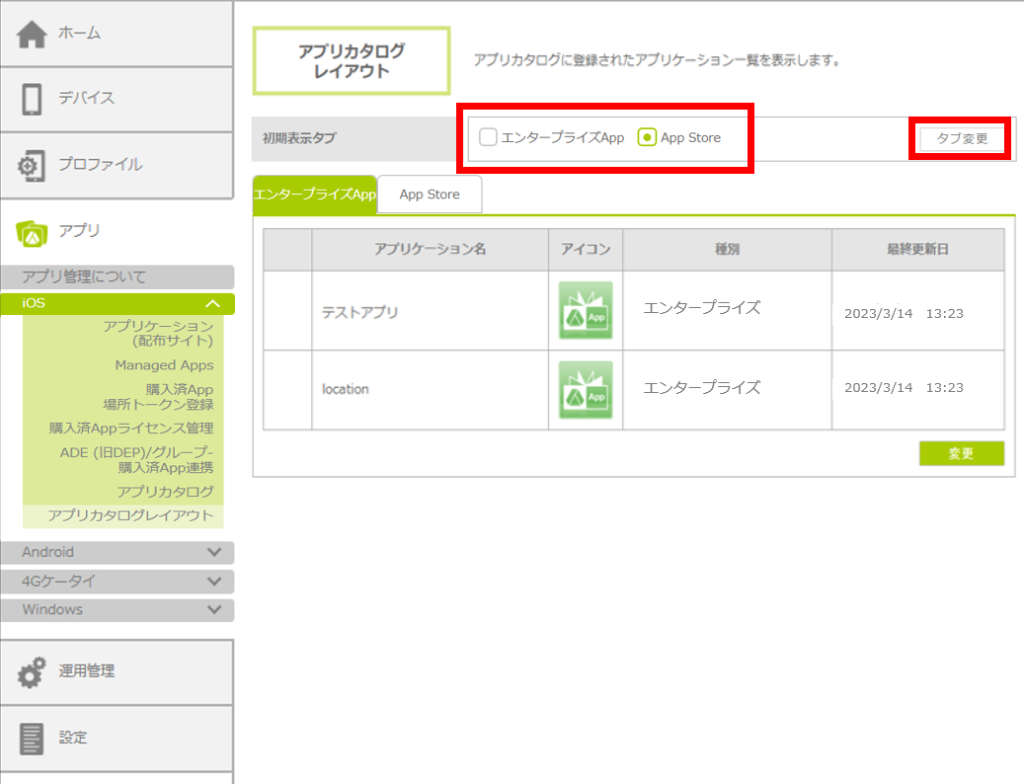Collapse the iOS section in sidebar
This screenshot has width=1024, height=784.
tap(212, 303)
